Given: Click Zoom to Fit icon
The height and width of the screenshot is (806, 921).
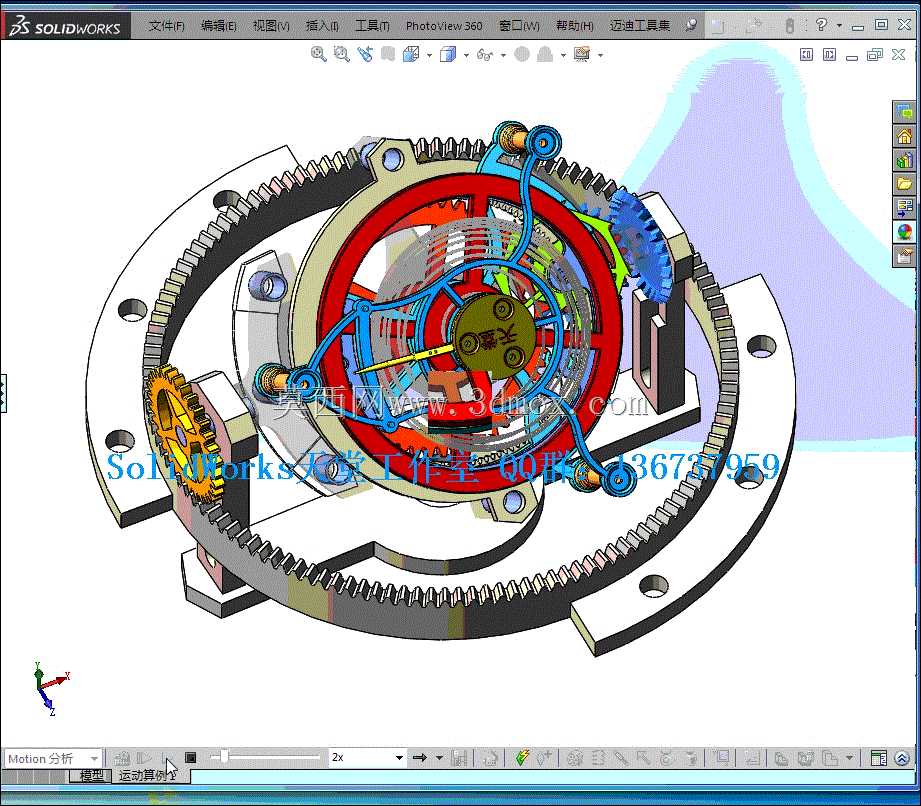Looking at the screenshot, I should (x=318, y=55).
